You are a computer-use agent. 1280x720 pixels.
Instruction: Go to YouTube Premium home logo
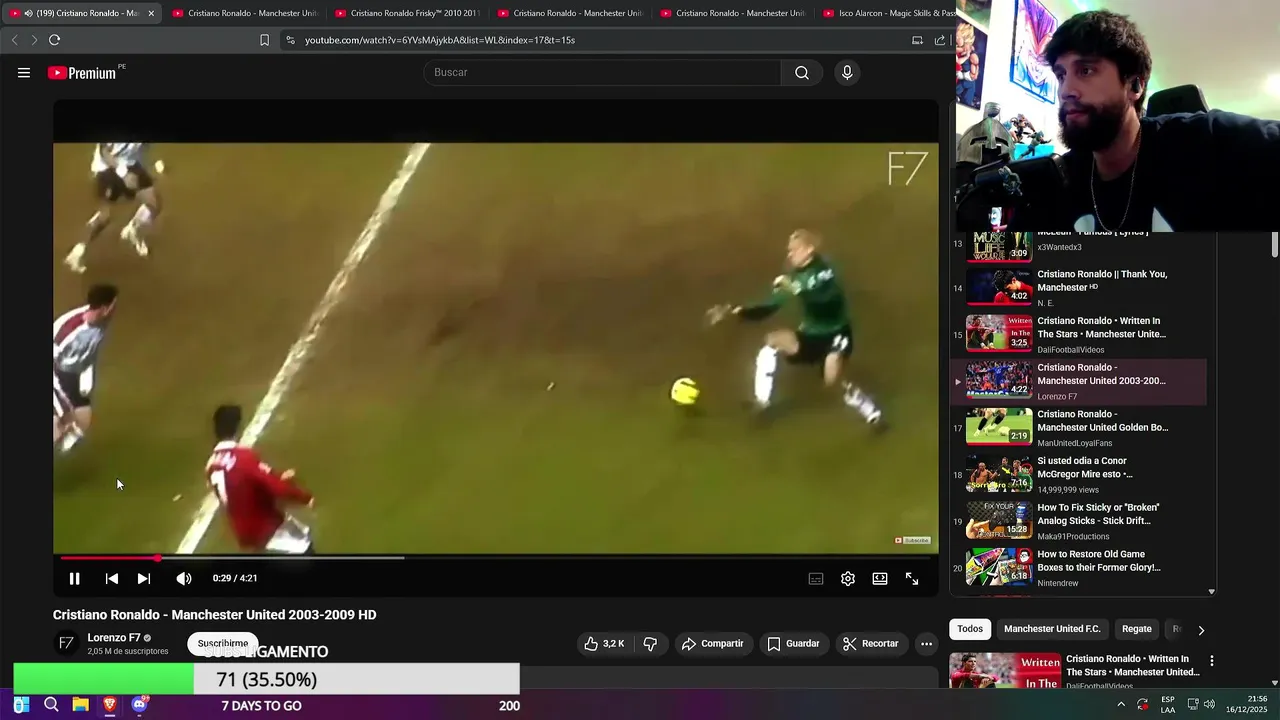pos(82,73)
